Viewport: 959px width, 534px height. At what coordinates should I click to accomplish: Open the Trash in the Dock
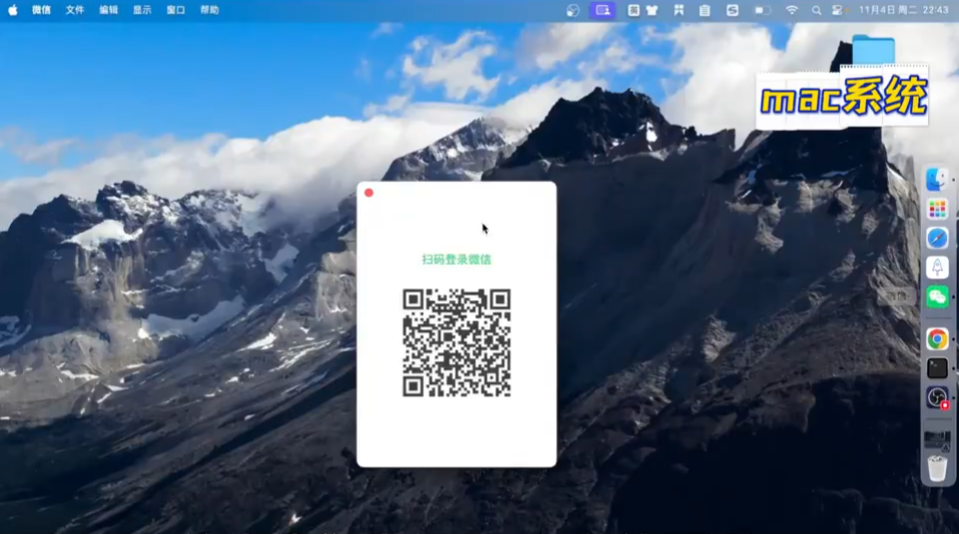pyautogui.click(x=937, y=468)
